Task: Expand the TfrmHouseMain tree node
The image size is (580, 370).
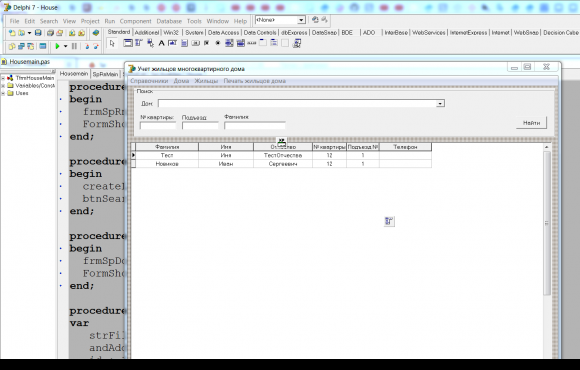Action: tap(3, 78)
